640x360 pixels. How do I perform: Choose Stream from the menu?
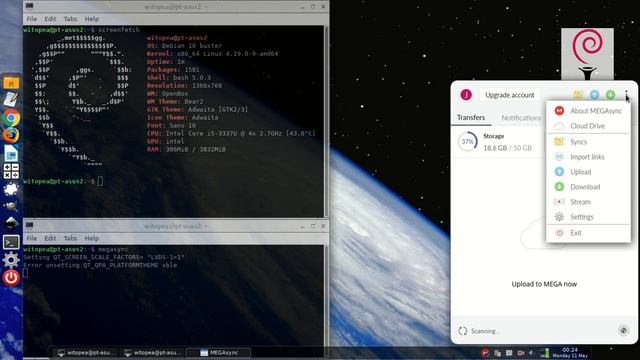588,202
